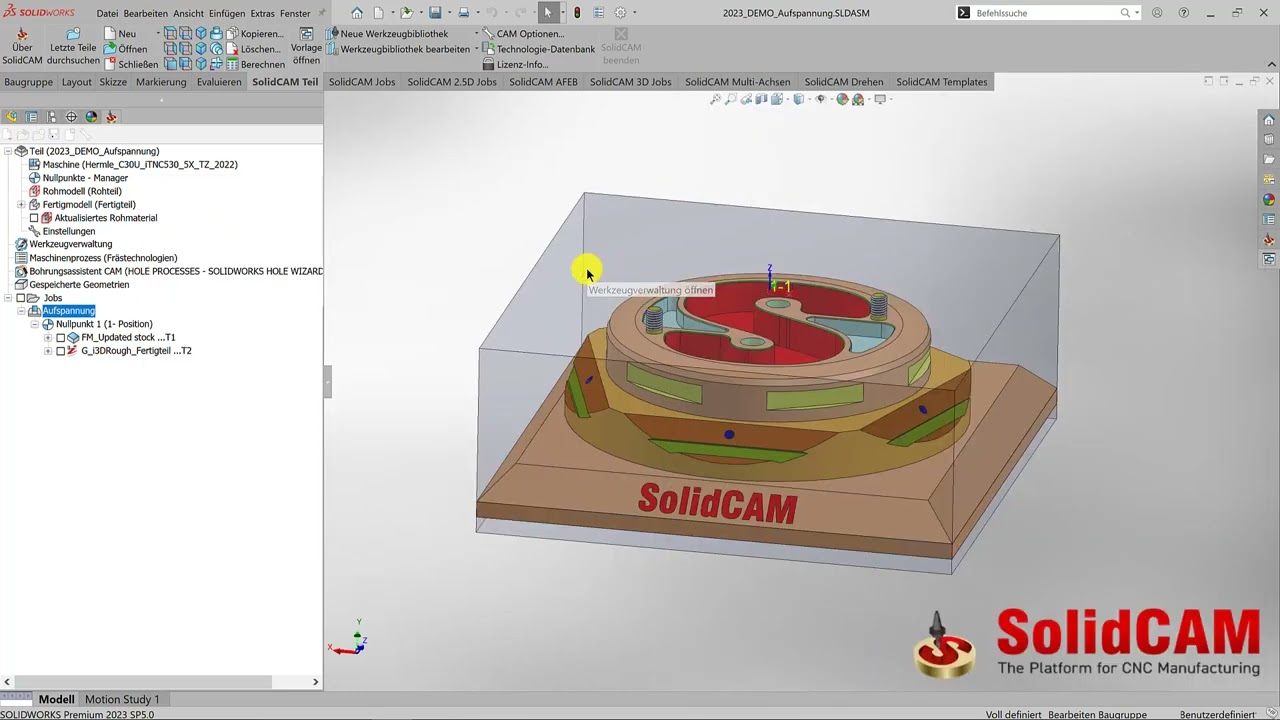Open the Datei menu
1280x720 pixels.
click(x=107, y=13)
